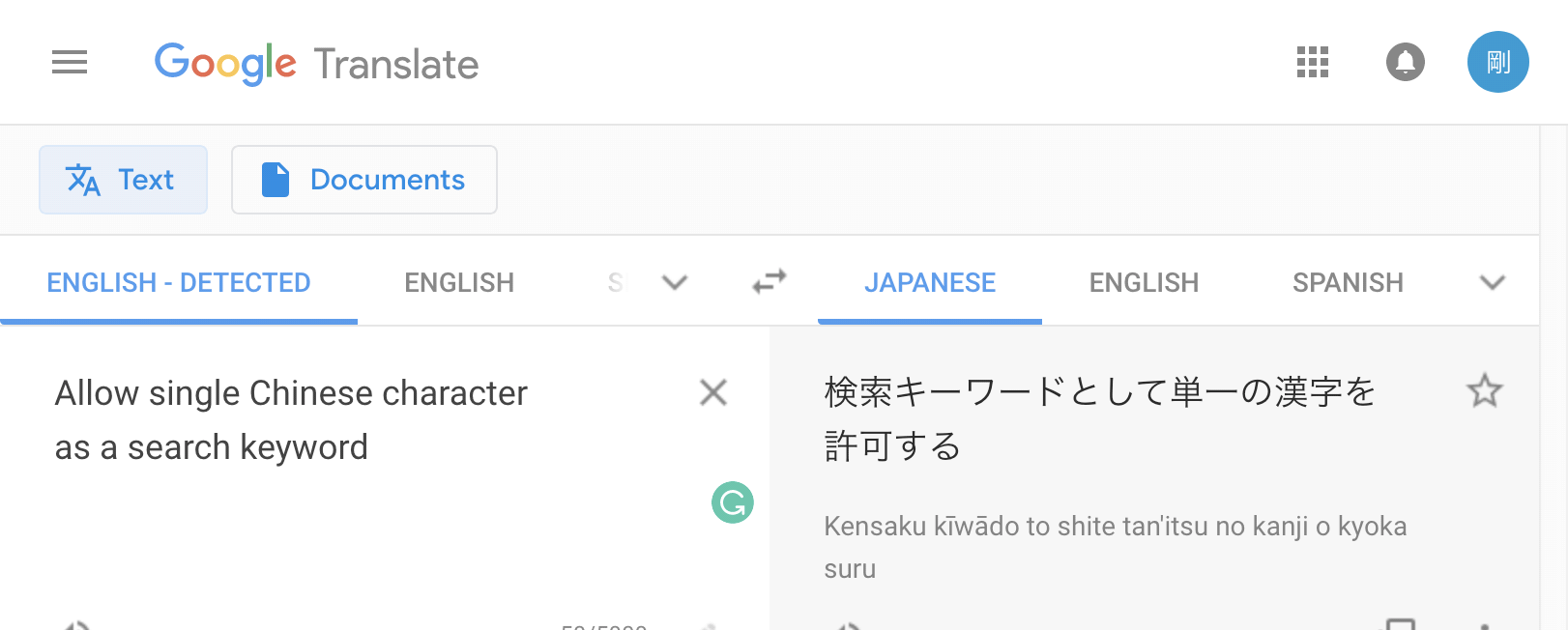The height and width of the screenshot is (630, 1568).
Task: Click the Google Translate logo
Action: 316,64
